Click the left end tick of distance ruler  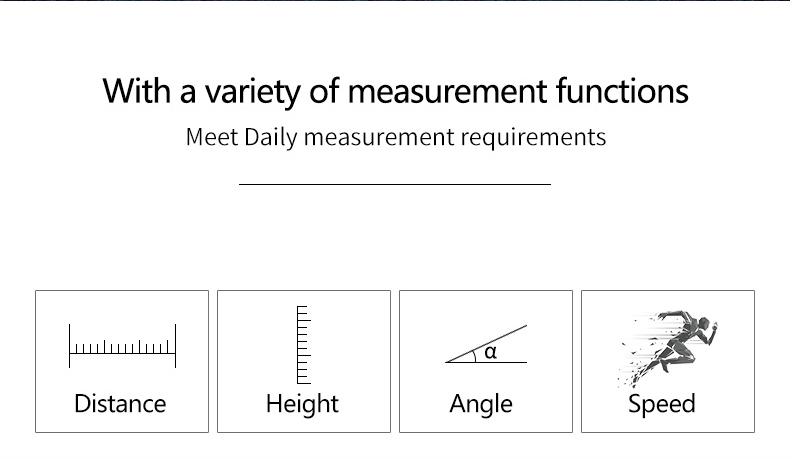[70, 346]
